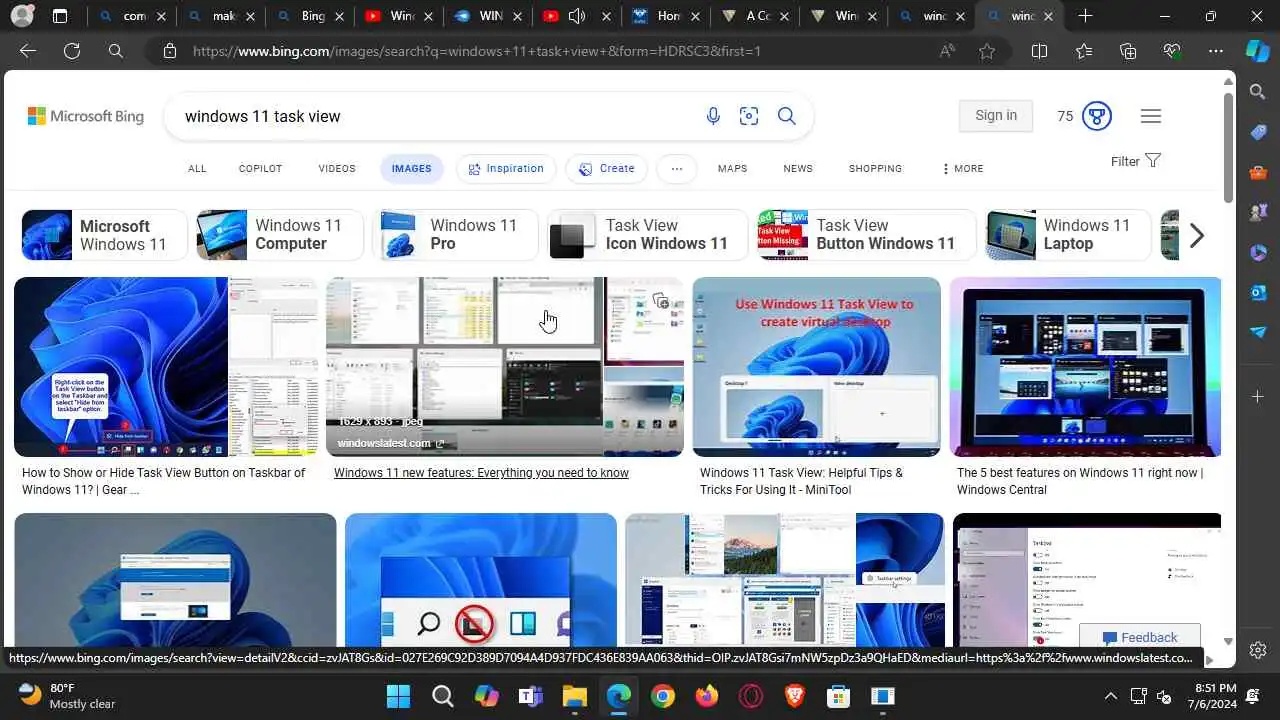1280x720 pixels.
Task: Open NEWS search category
Action: click(x=798, y=168)
